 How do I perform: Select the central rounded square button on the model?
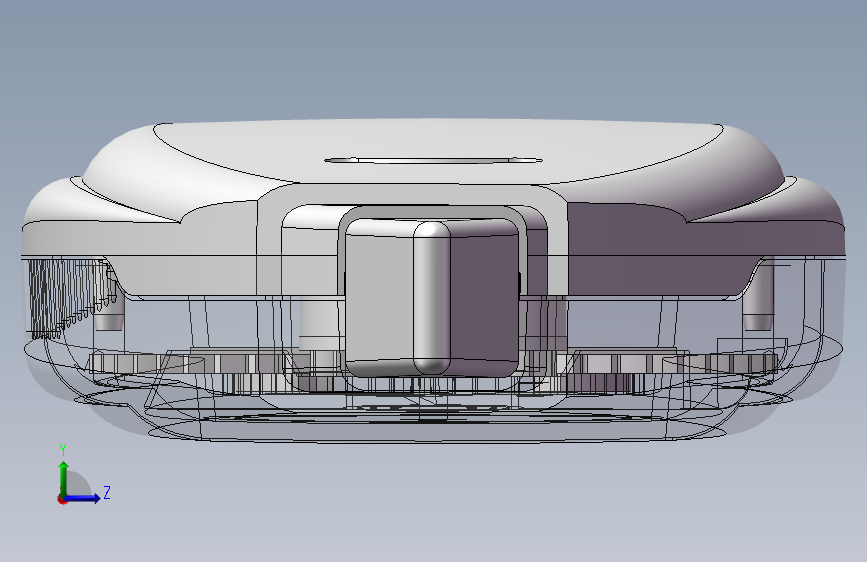[x=432, y=297]
